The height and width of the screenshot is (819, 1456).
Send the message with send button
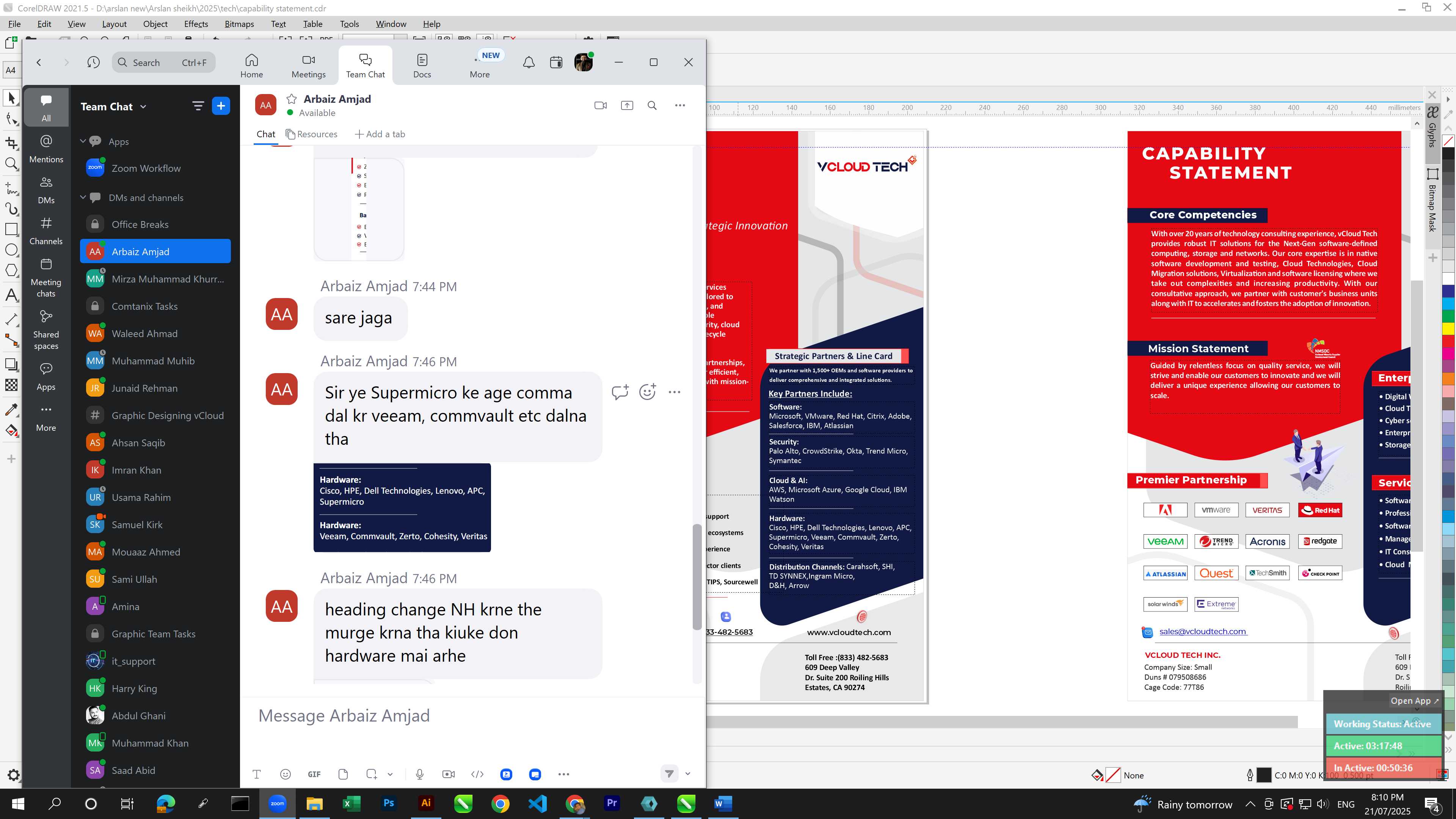click(669, 774)
